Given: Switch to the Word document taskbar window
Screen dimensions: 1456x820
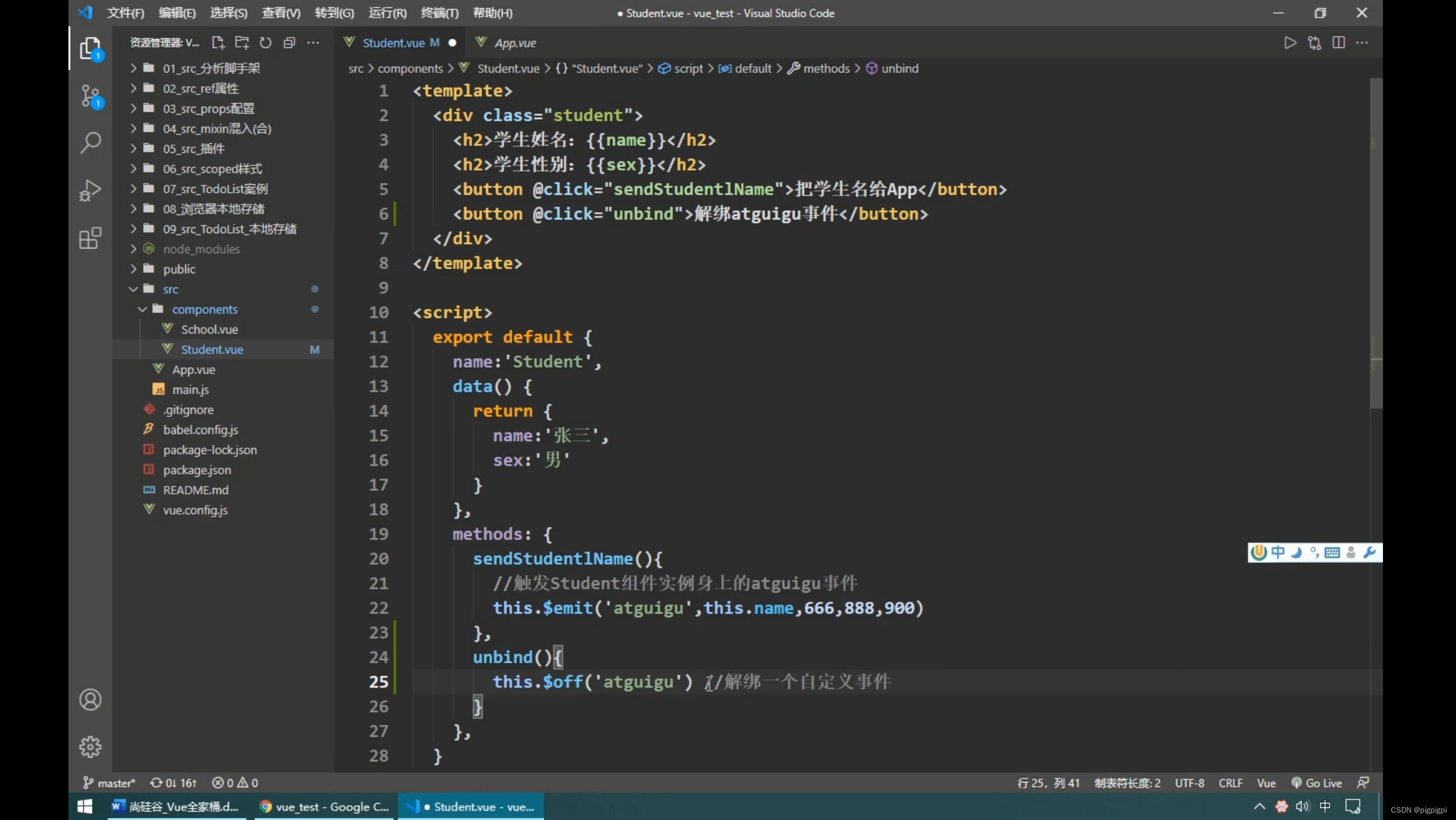Looking at the screenshot, I should tap(176, 806).
